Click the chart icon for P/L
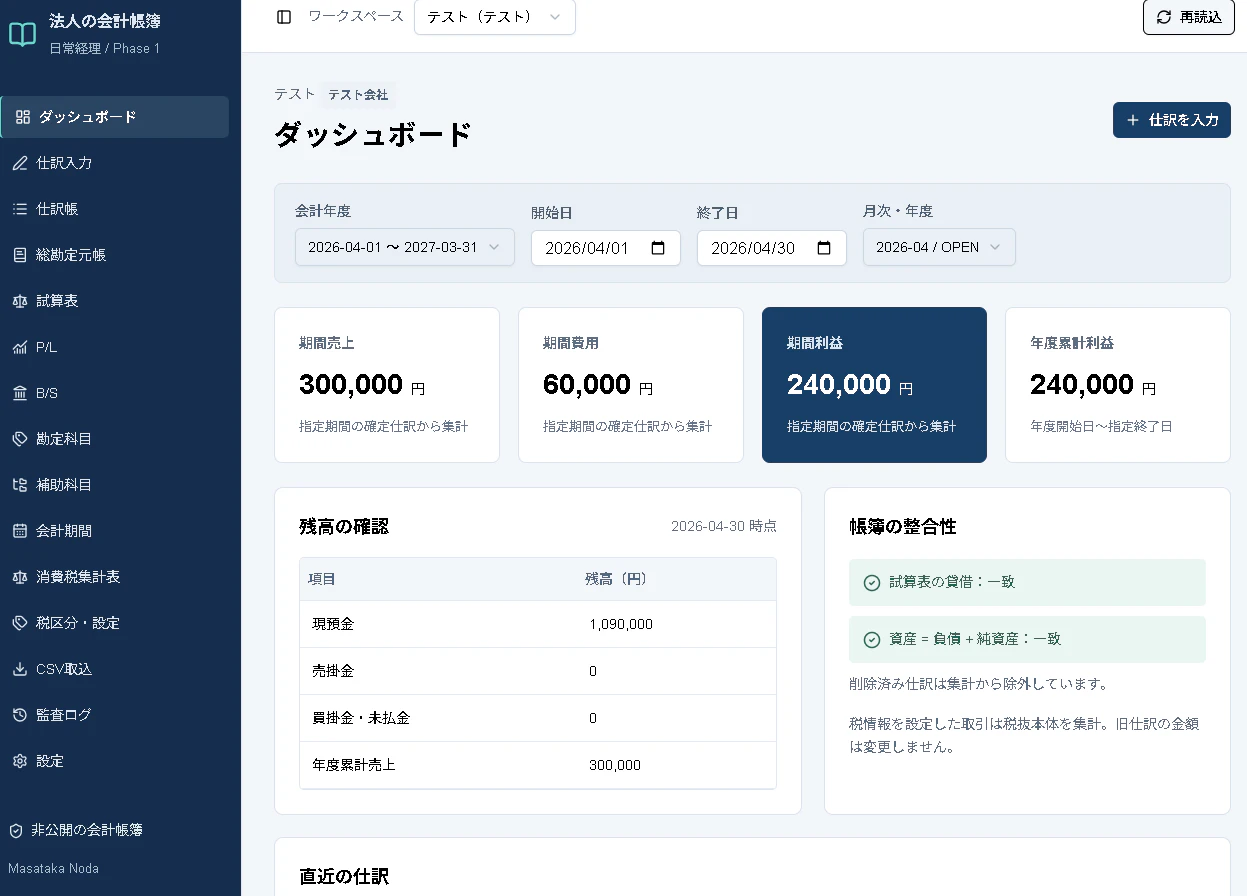This screenshot has width=1247, height=896. click(x=20, y=347)
